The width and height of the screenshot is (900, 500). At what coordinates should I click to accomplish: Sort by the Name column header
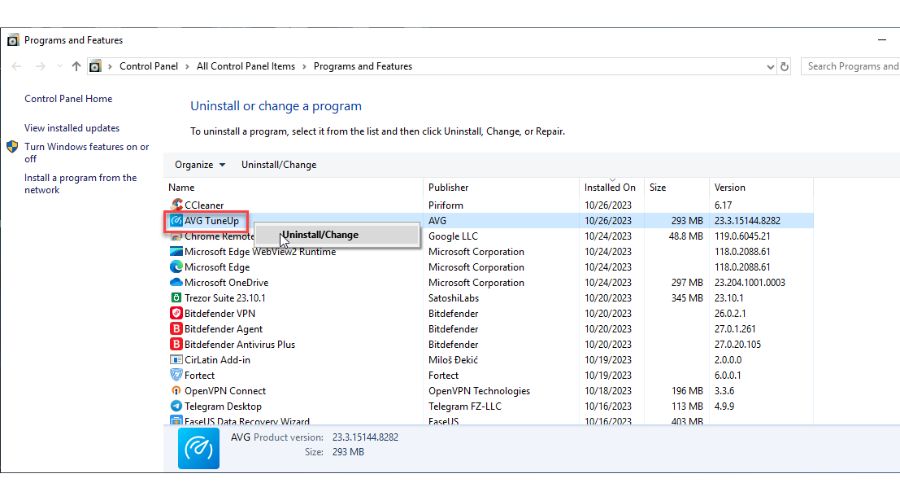point(294,188)
